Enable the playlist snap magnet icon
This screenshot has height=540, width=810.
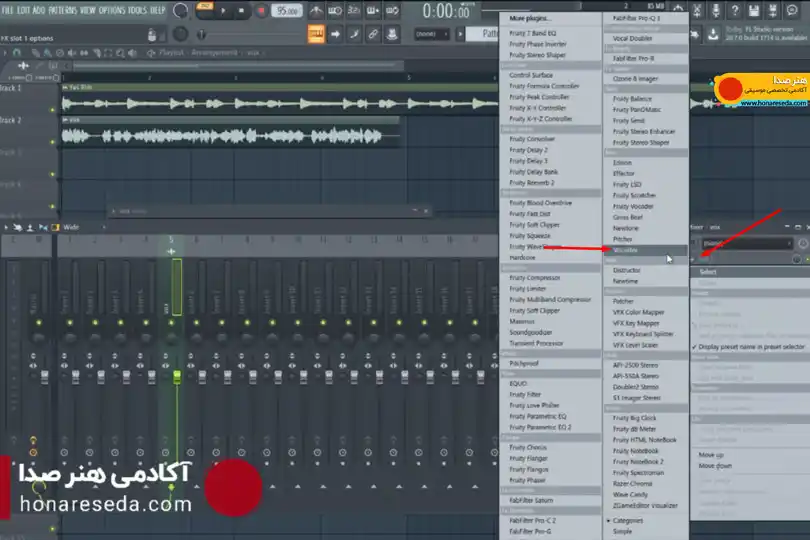17,53
